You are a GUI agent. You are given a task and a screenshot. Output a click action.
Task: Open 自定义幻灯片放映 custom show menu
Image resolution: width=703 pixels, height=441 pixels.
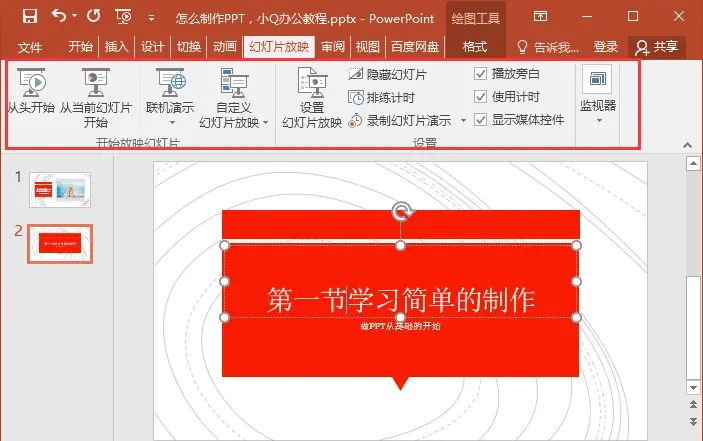(234, 98)
